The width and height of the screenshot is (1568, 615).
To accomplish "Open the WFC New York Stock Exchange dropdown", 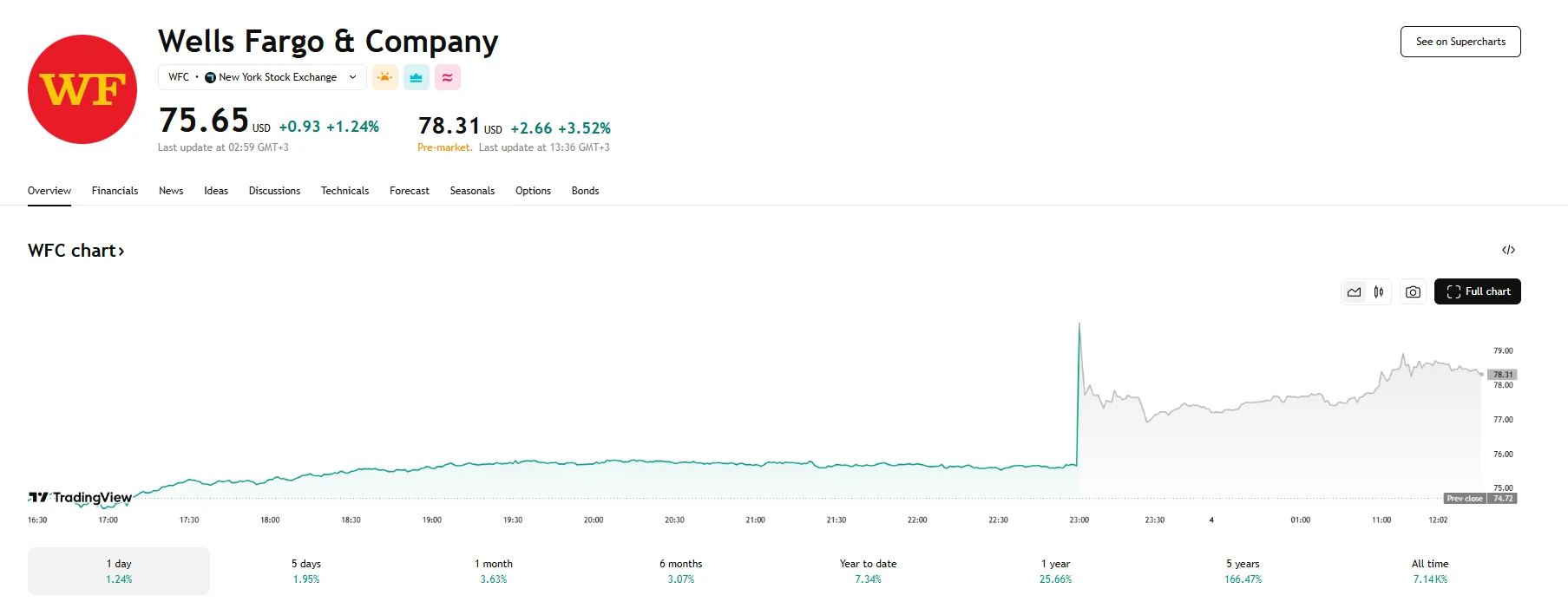I will click(x=262, y=77).
